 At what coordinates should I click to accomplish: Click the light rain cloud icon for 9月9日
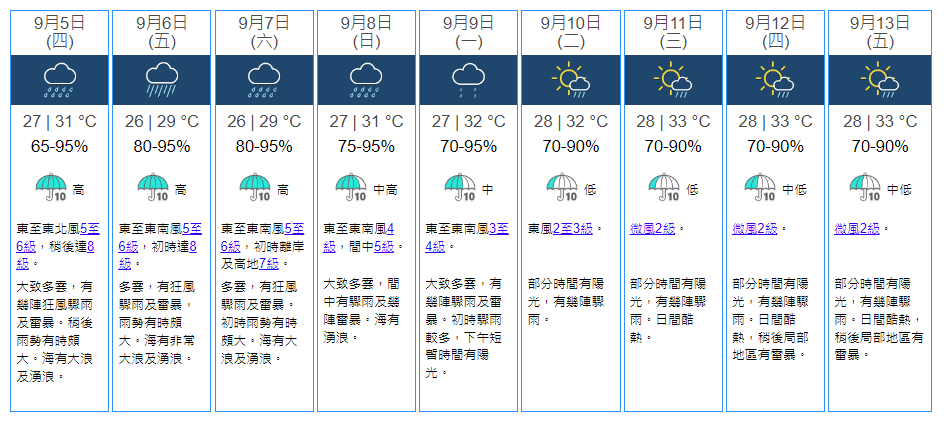click(468, 79)
